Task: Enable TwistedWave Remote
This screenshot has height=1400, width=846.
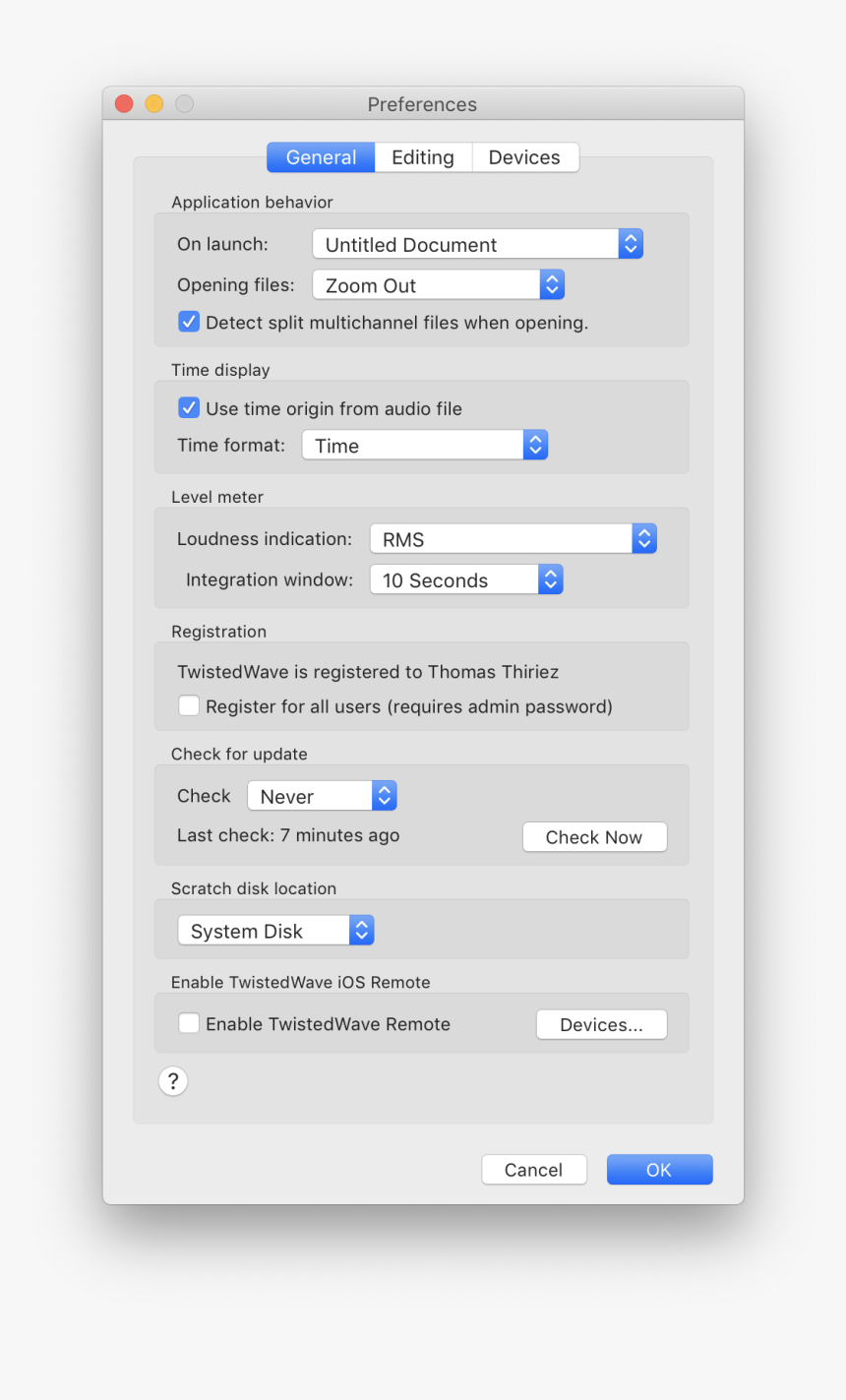Action: (188, 1023)
